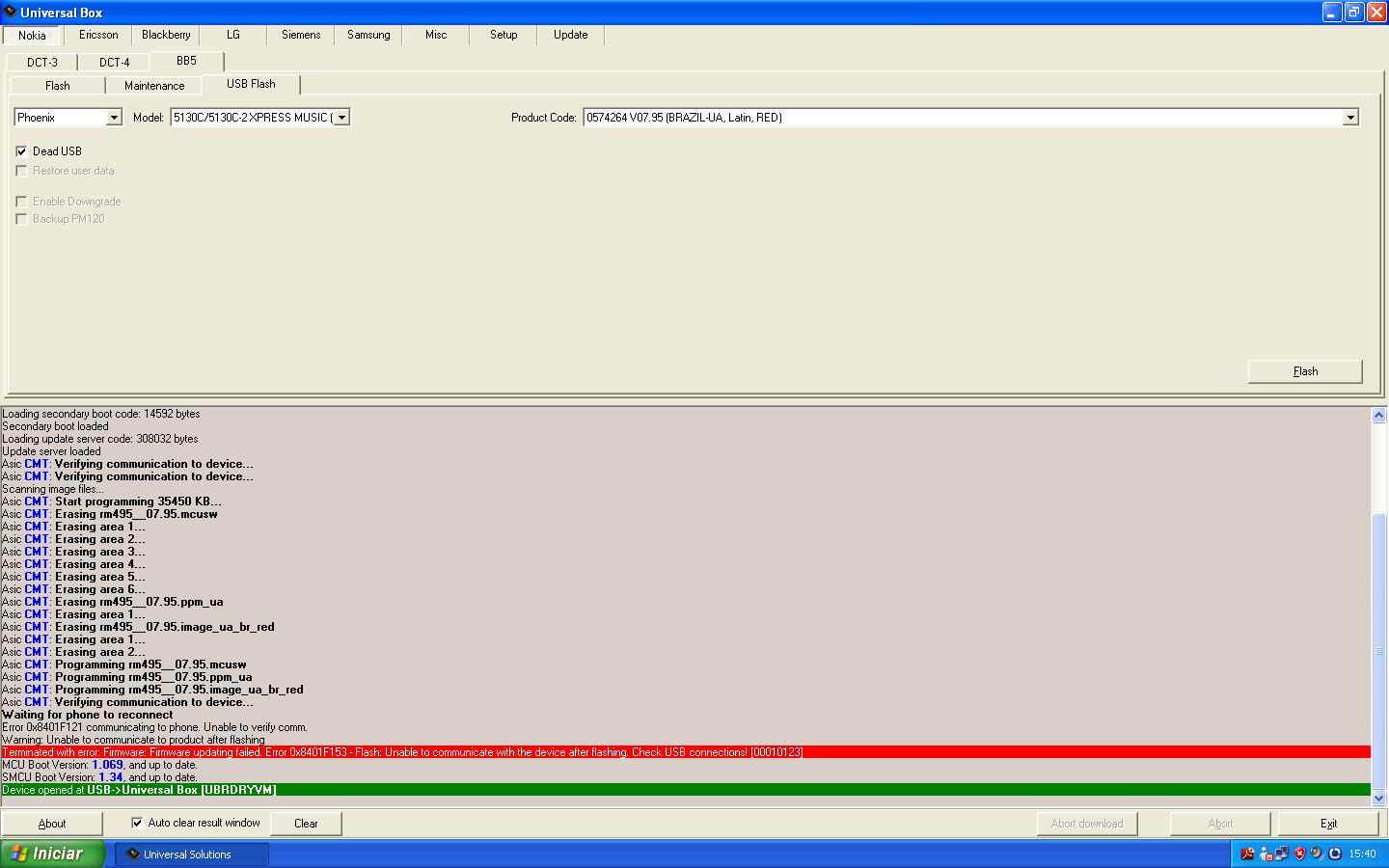Screen dimensions: 1389x868
Task: Click the webcam tray icon
Action: tap(1317, 854)
